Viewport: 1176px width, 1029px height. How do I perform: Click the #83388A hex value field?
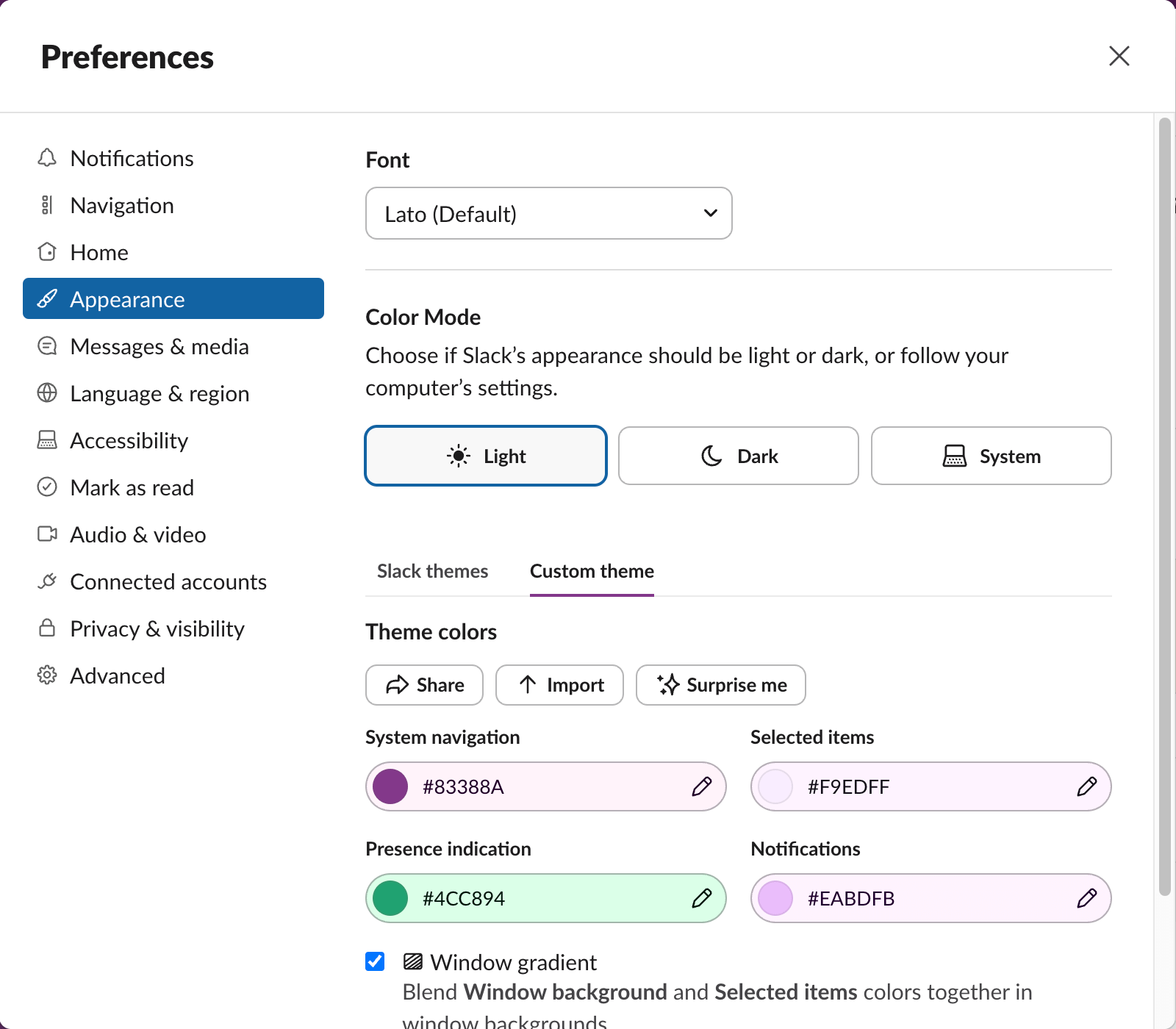tap(546, 786)
